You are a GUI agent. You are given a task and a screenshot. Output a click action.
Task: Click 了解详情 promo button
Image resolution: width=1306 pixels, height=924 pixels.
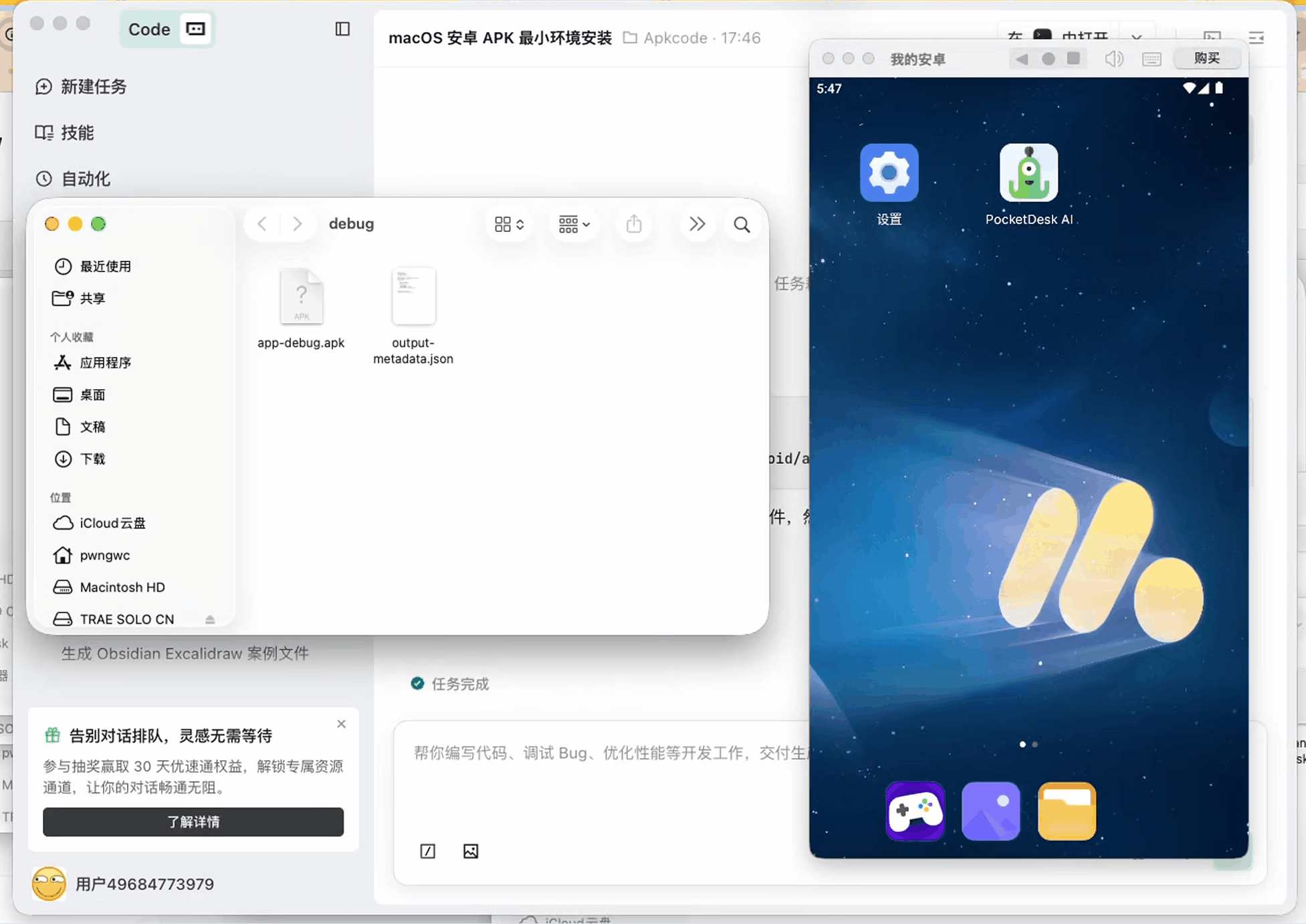pos(193,822)
